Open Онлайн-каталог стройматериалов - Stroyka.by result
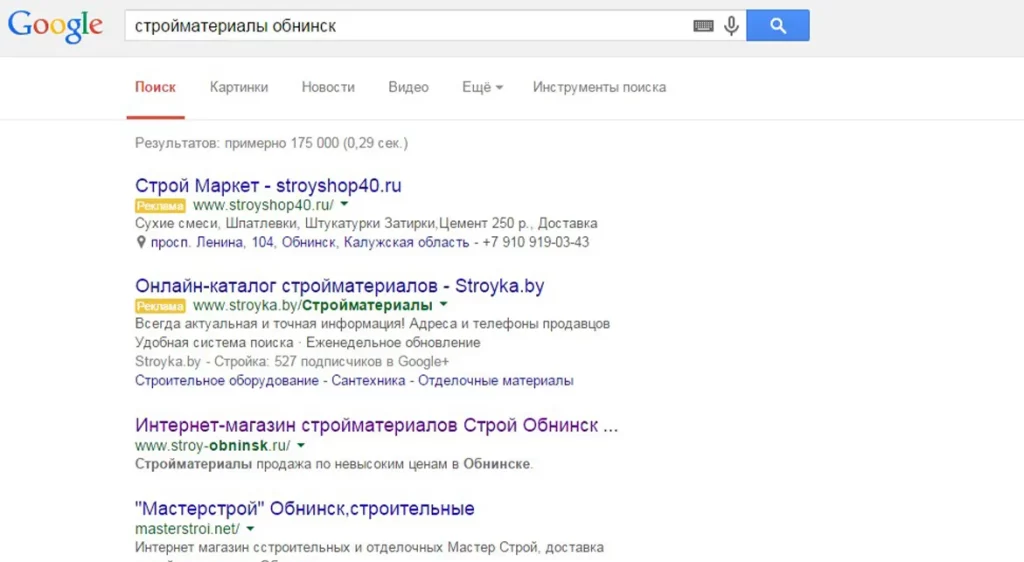The height and width of the screenshot is (562, 1024). pyautogui.click(x=340, y=286)
